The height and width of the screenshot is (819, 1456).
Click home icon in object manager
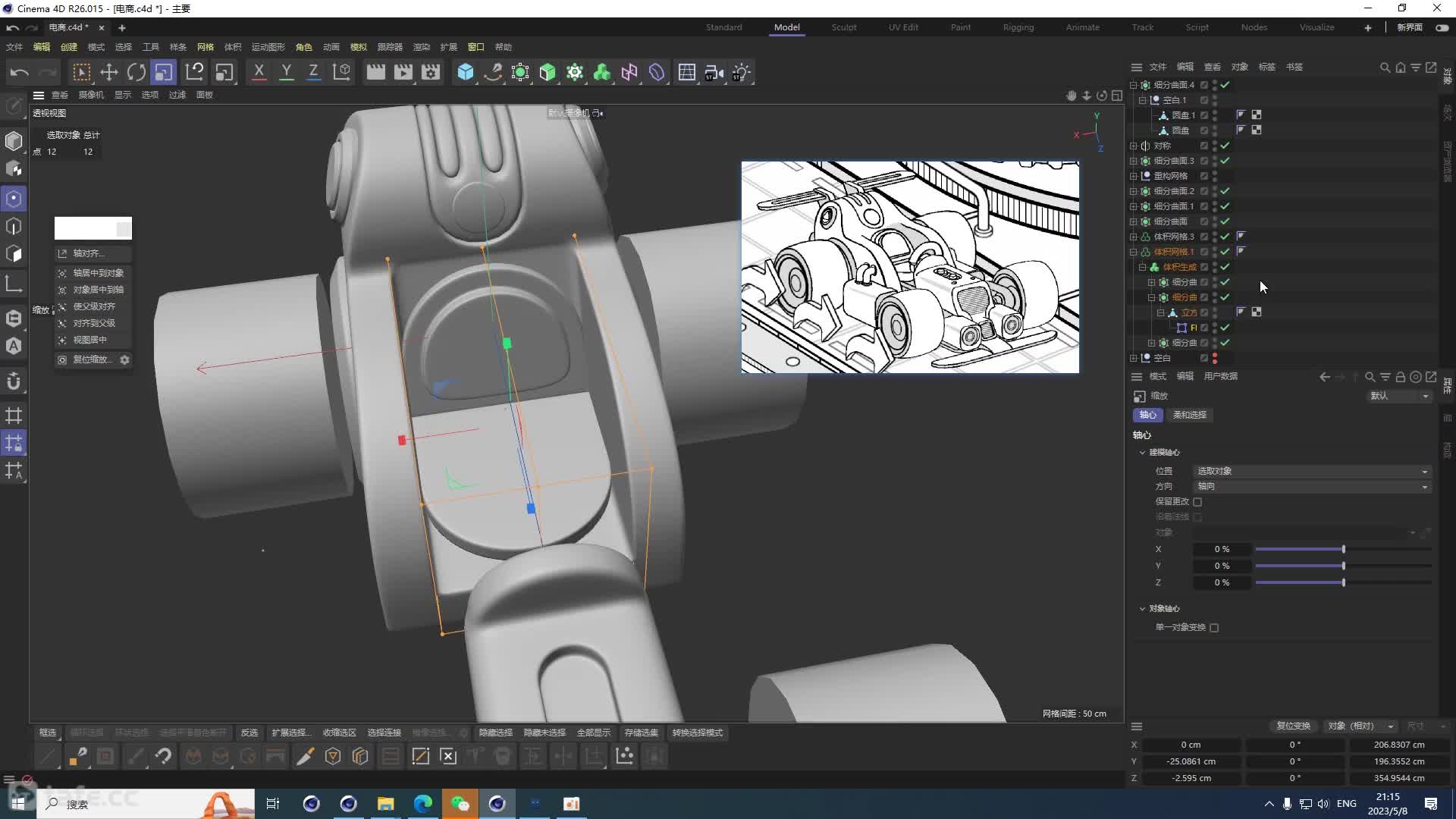(x=1400, y=67)
